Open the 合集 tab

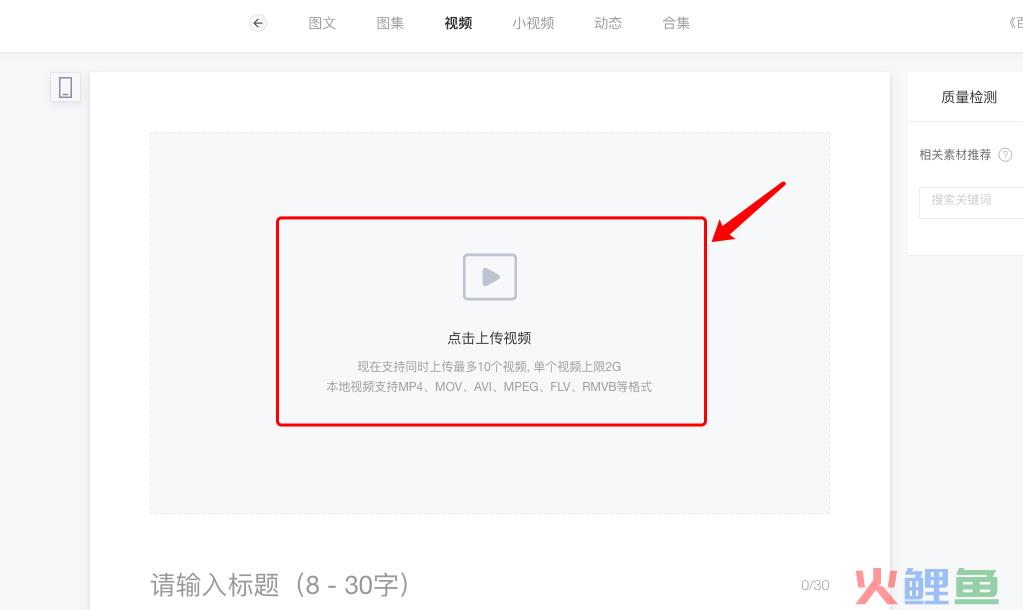pos(676,23)
